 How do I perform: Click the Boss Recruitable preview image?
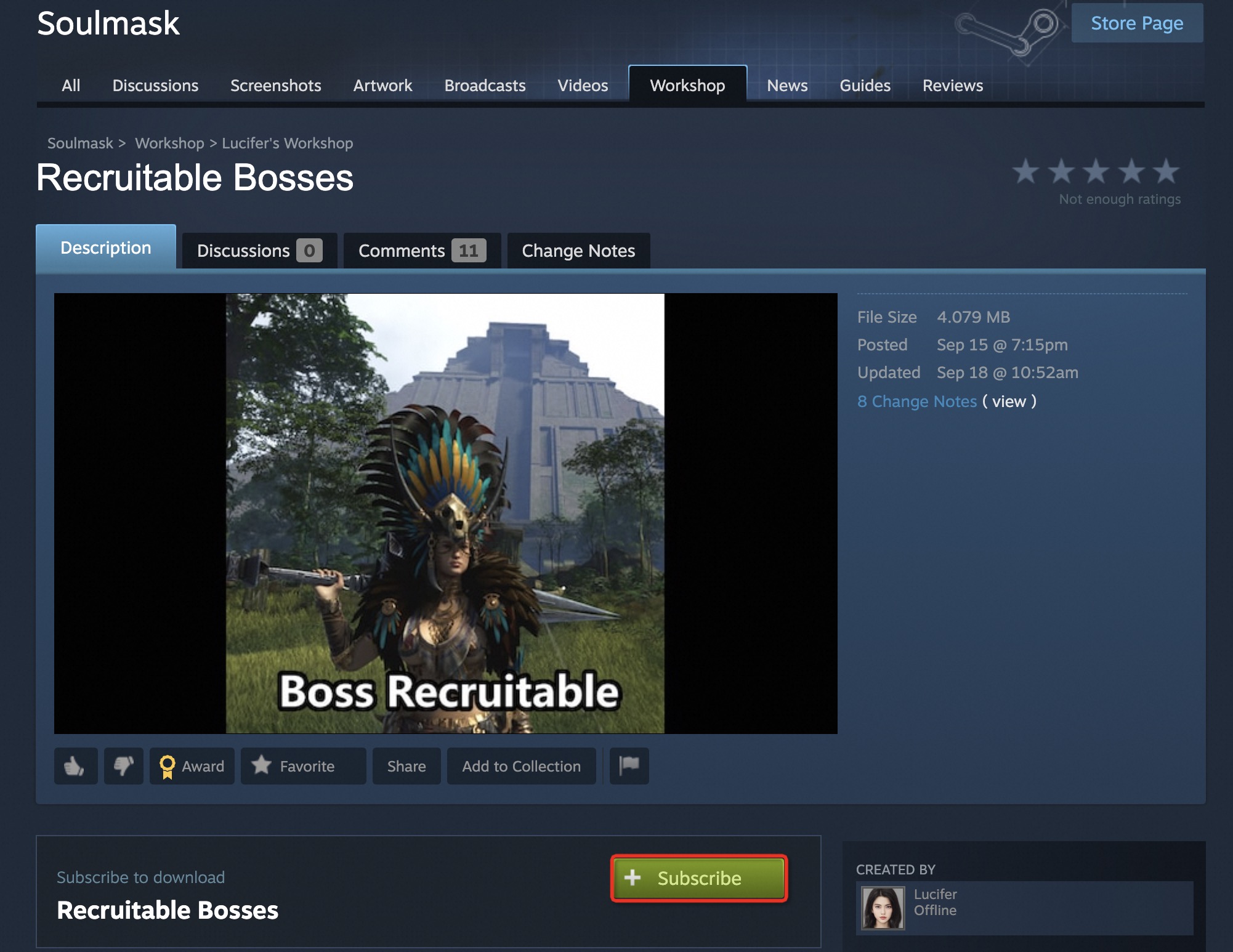point(445,513)
